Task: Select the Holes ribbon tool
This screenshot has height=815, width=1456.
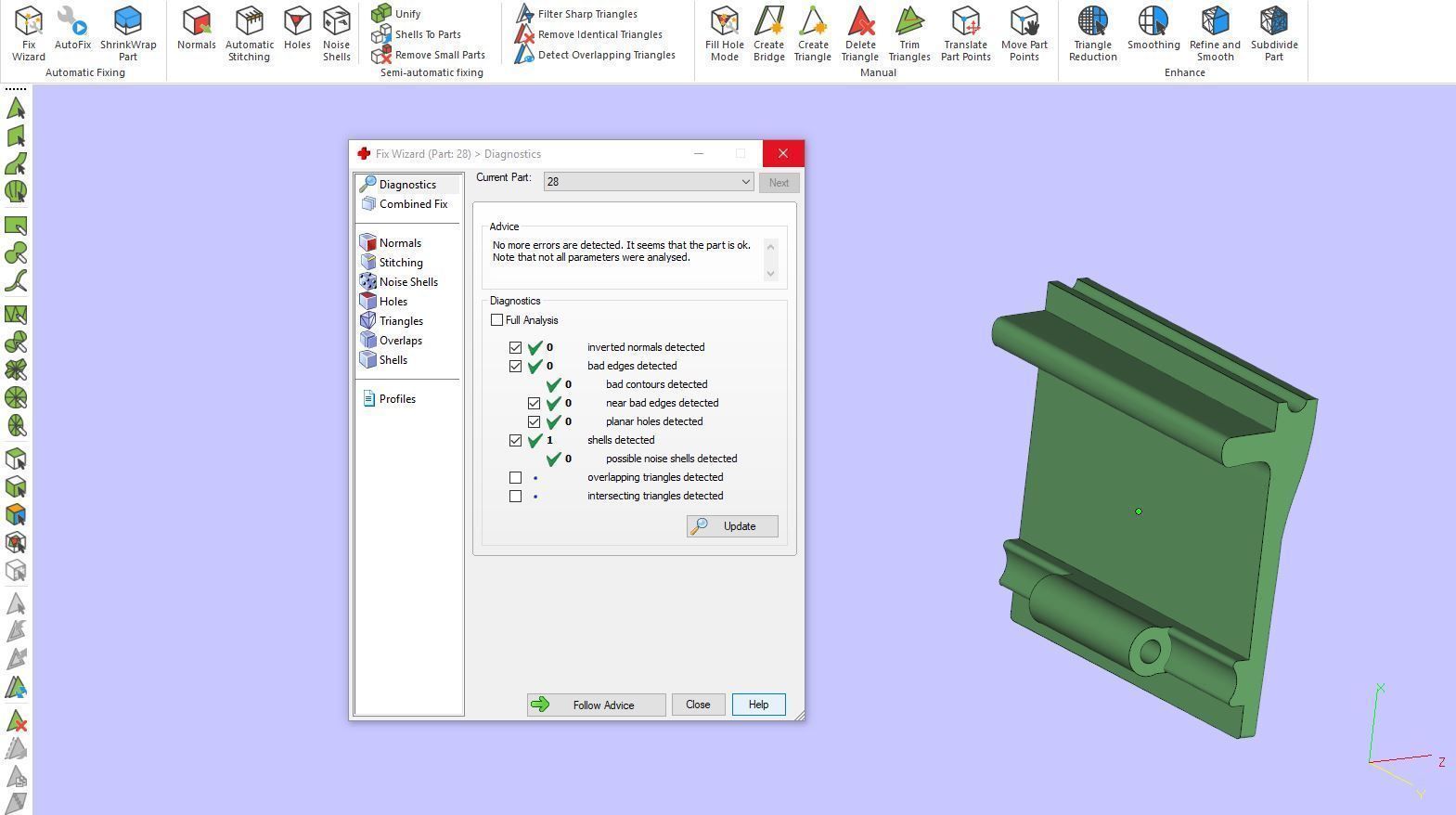Action: point(297,28)
